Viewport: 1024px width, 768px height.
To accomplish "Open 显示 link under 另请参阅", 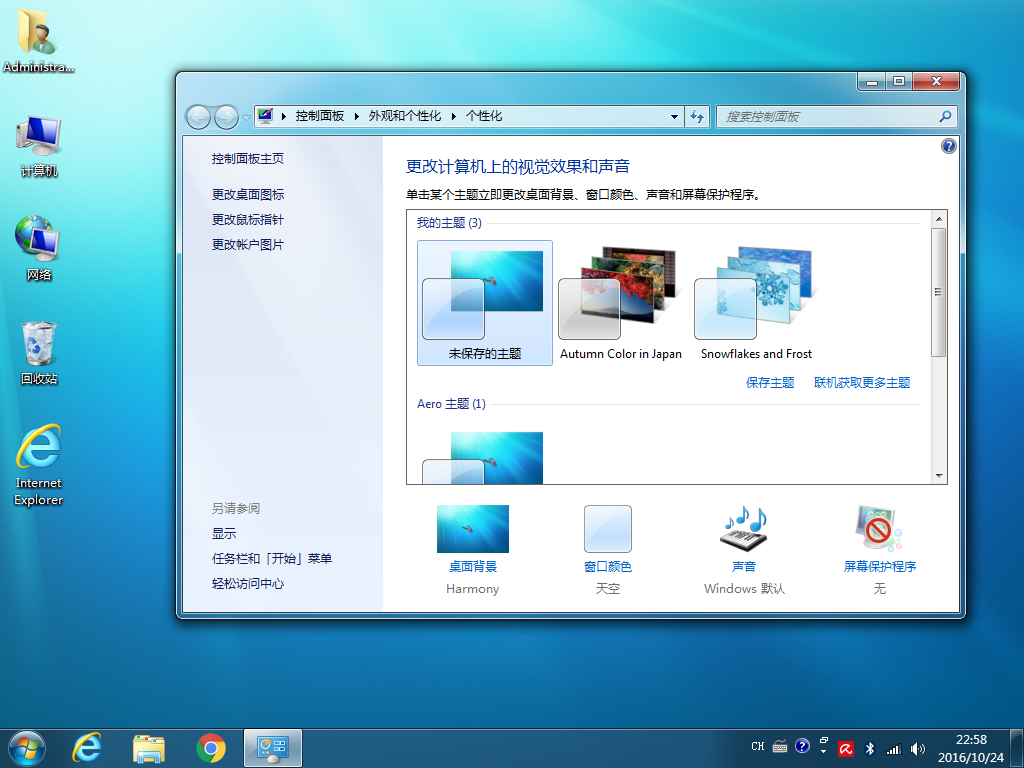I will tap(223, 534).
